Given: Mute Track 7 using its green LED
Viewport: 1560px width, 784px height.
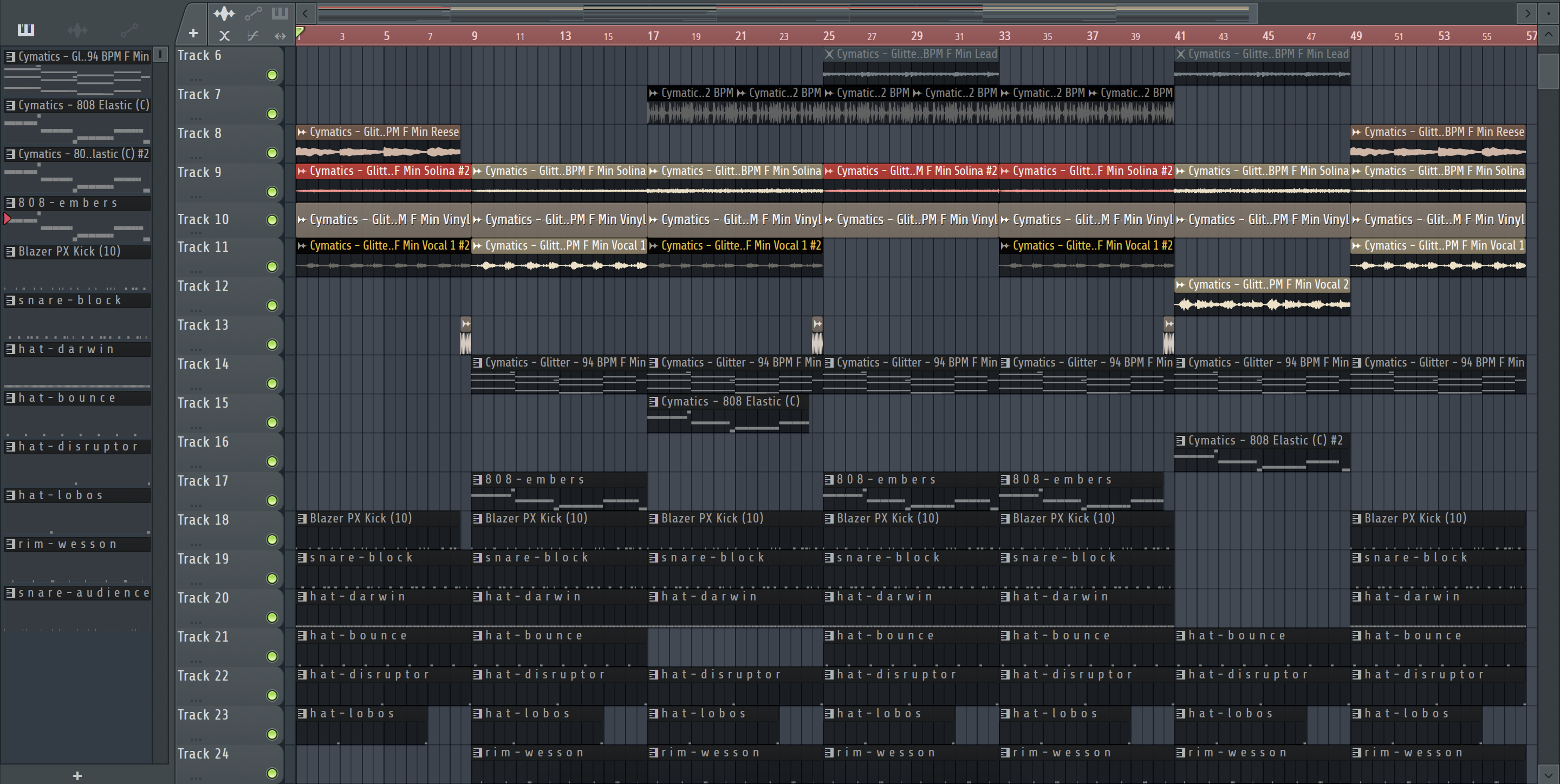Looking at the screenshot, I should 272,114.
